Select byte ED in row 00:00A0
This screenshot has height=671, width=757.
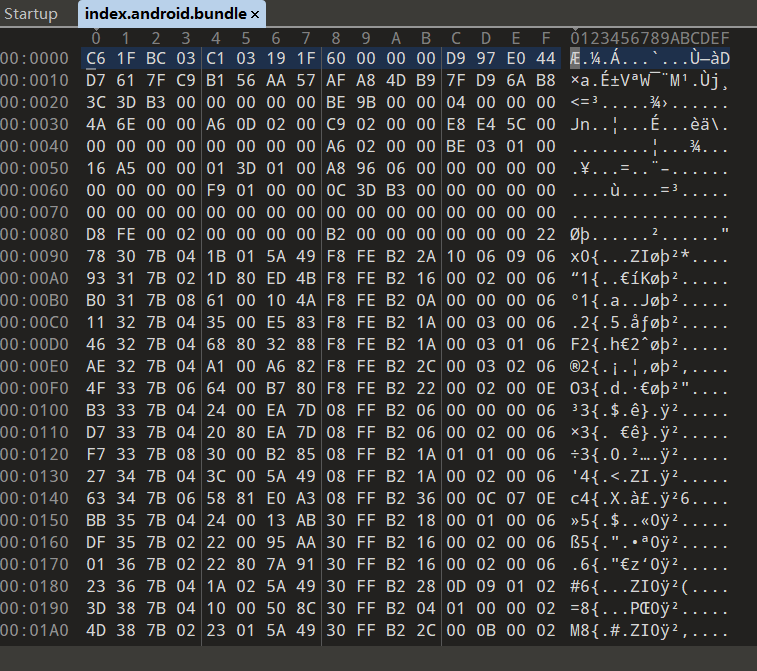(276, 279)
